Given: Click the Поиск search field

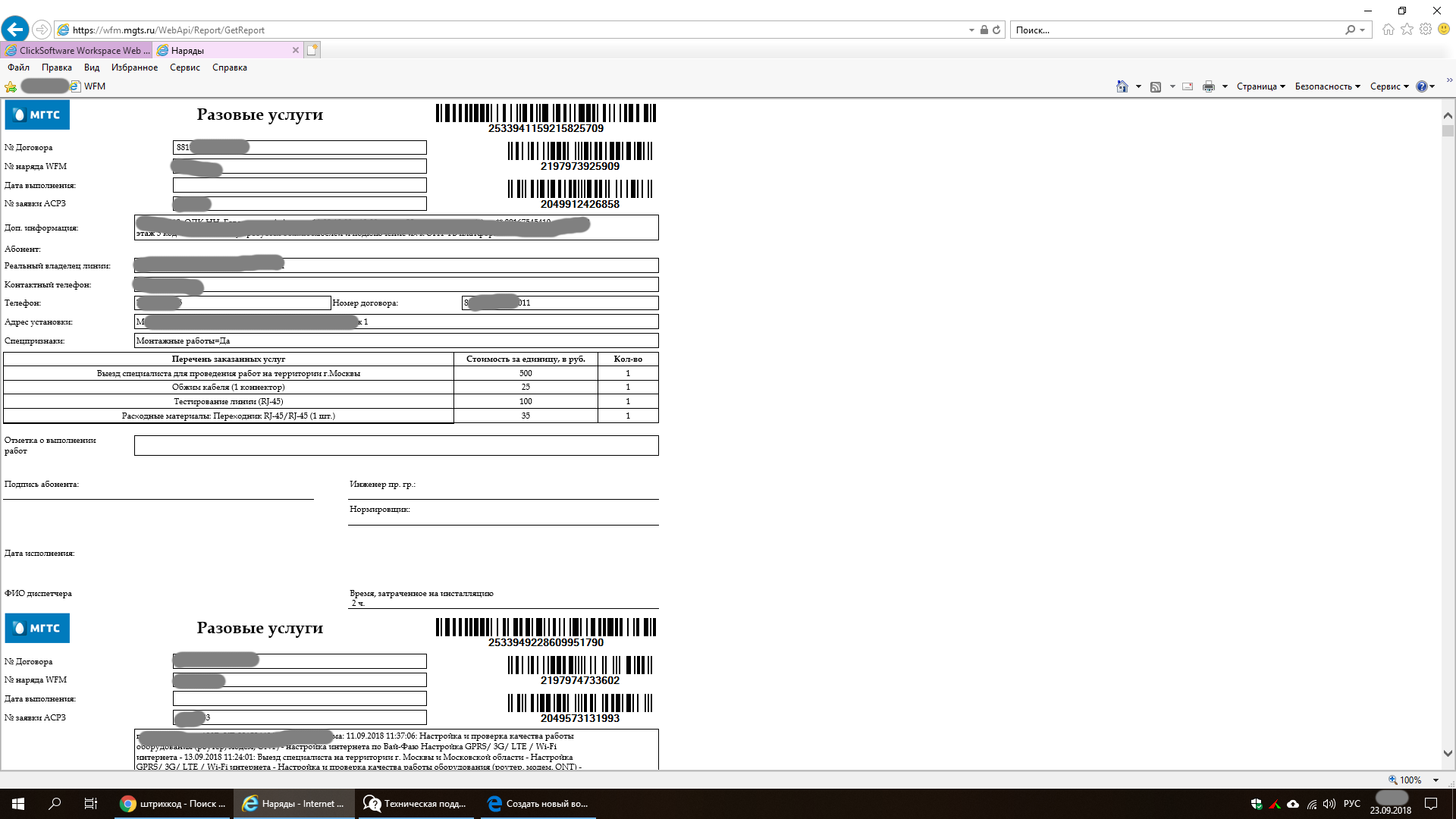Looking at the screenshot, I should (x=1175, y=30).
